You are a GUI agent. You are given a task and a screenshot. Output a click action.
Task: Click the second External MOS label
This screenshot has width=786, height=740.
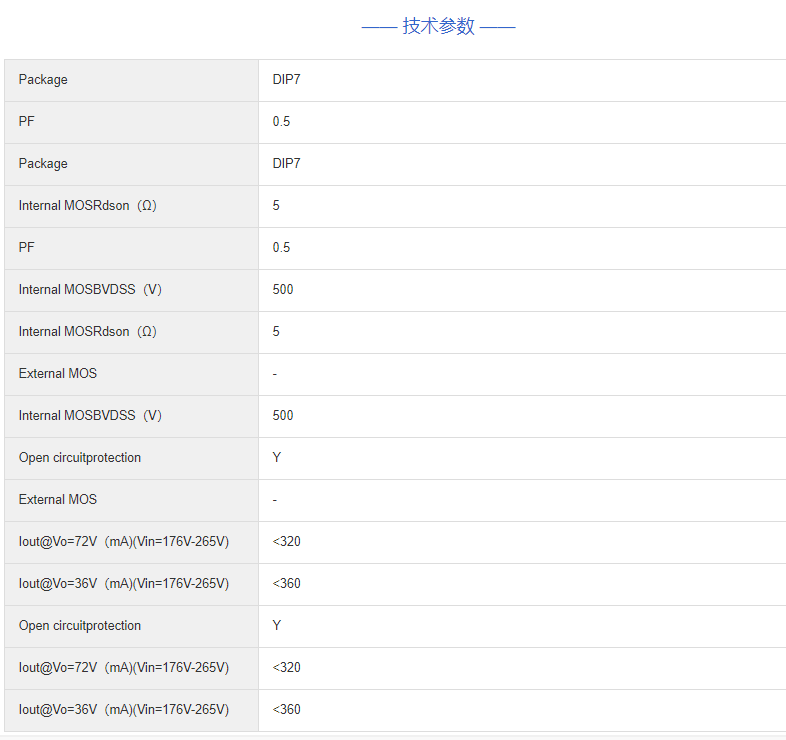(x=58, y=500)
